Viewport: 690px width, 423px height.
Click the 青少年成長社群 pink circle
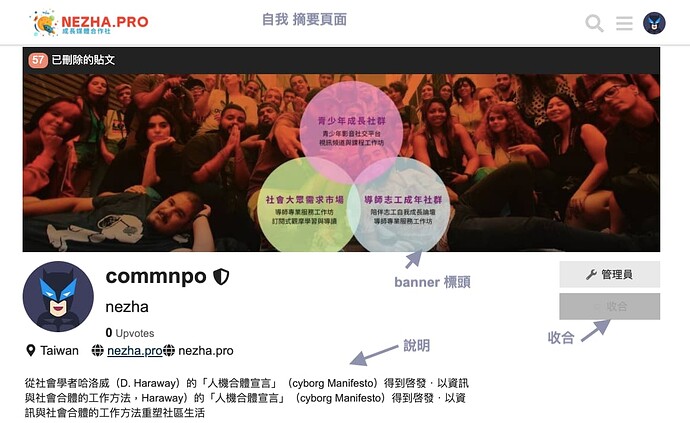point(351,126)
